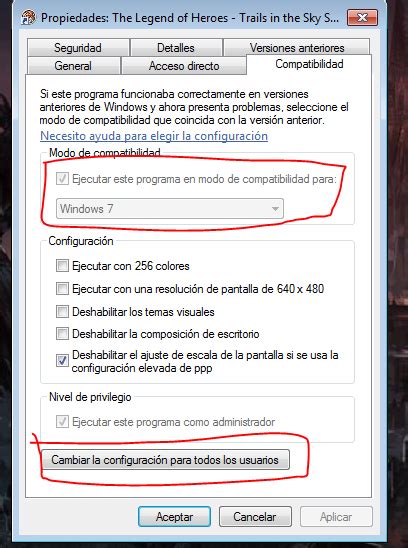
Task: Select the Compatibilidad tab
Action: pos(309,64)
